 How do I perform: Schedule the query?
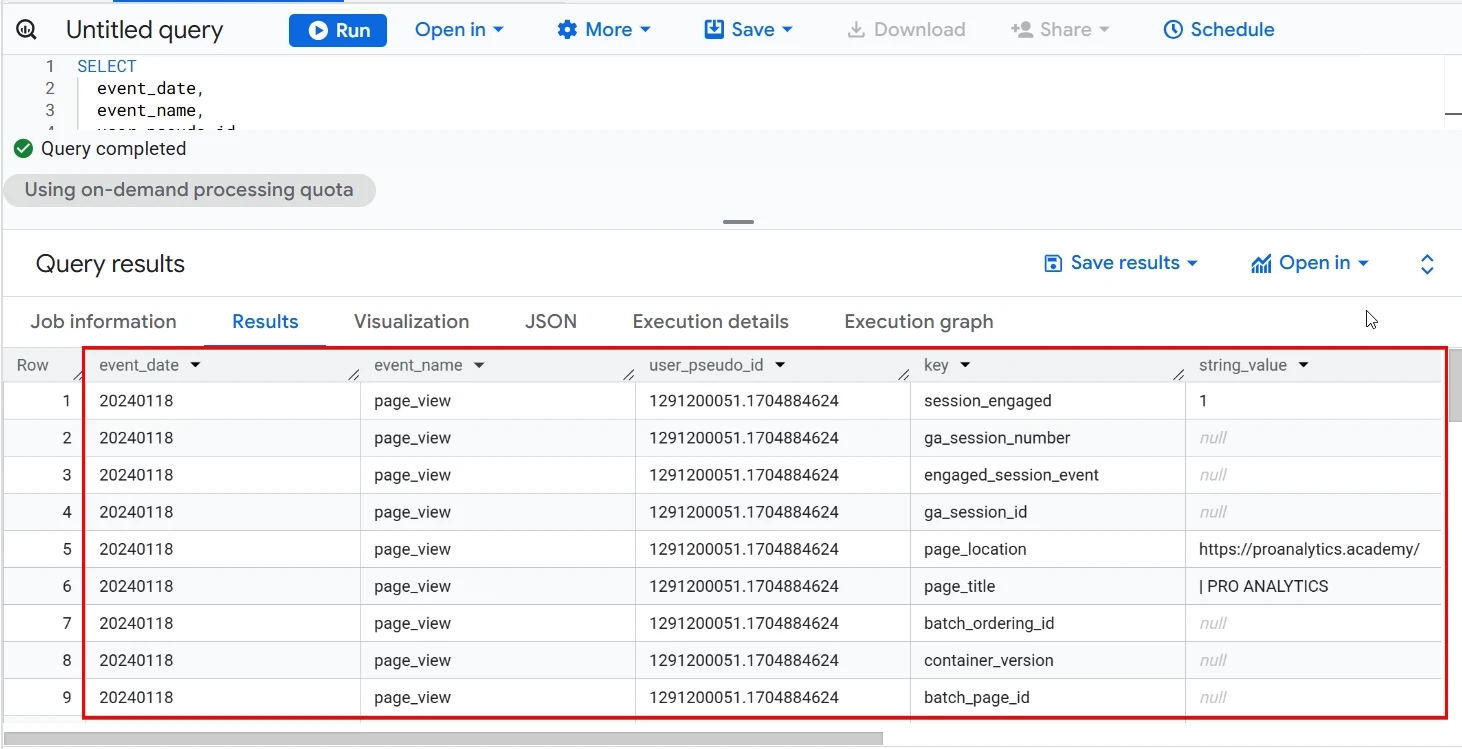(x=1219, y=30)
